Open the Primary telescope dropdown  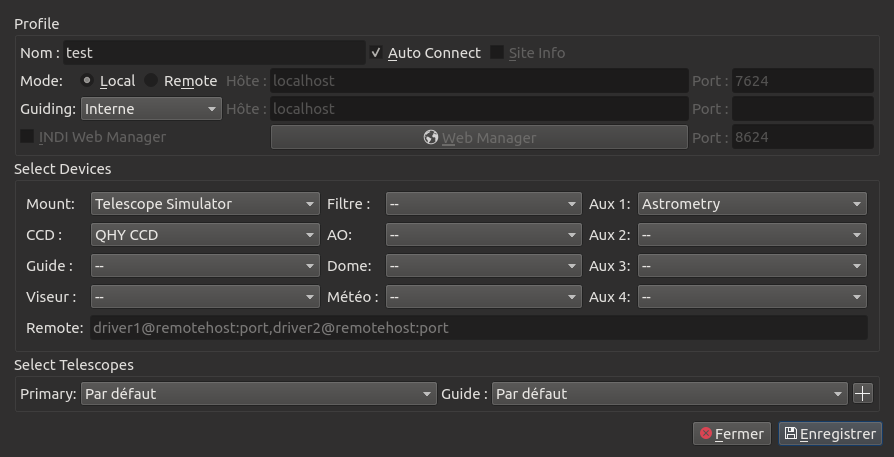point(258,394)
